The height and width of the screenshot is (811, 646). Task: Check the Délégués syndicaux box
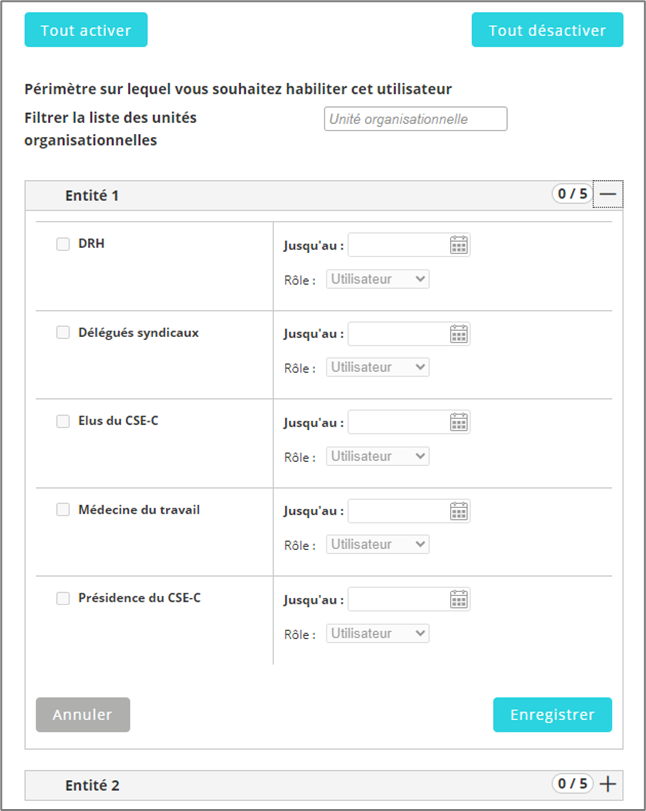point(63,333)
